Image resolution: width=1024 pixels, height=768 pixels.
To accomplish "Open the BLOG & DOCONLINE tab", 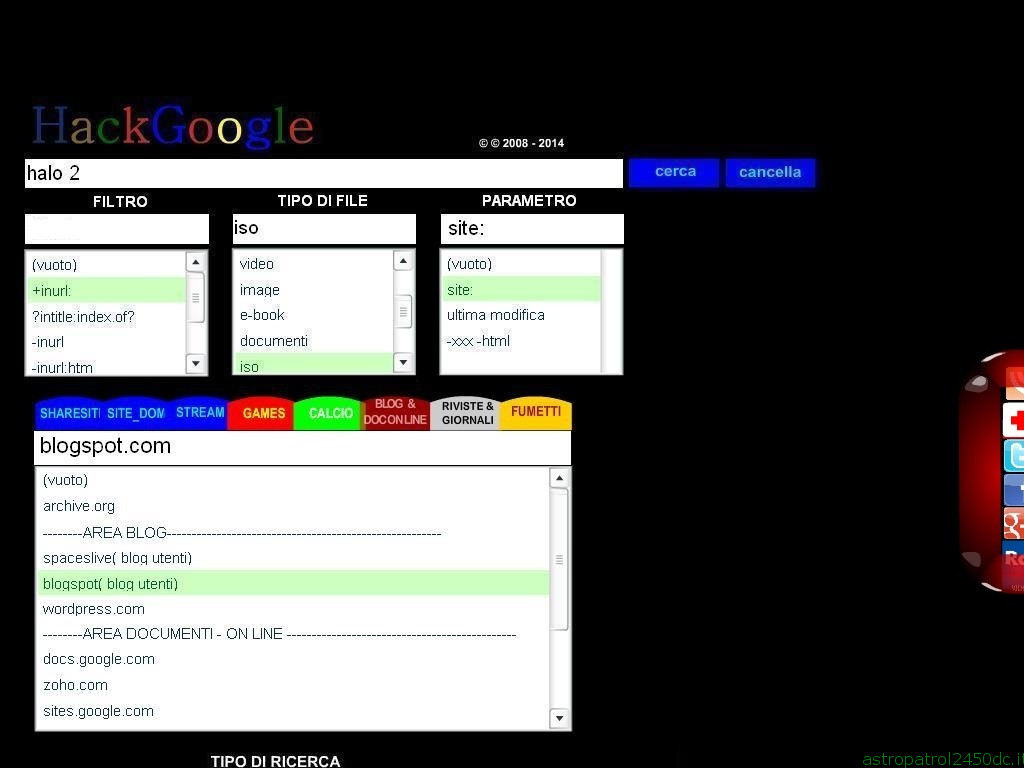I will (395, 412).
